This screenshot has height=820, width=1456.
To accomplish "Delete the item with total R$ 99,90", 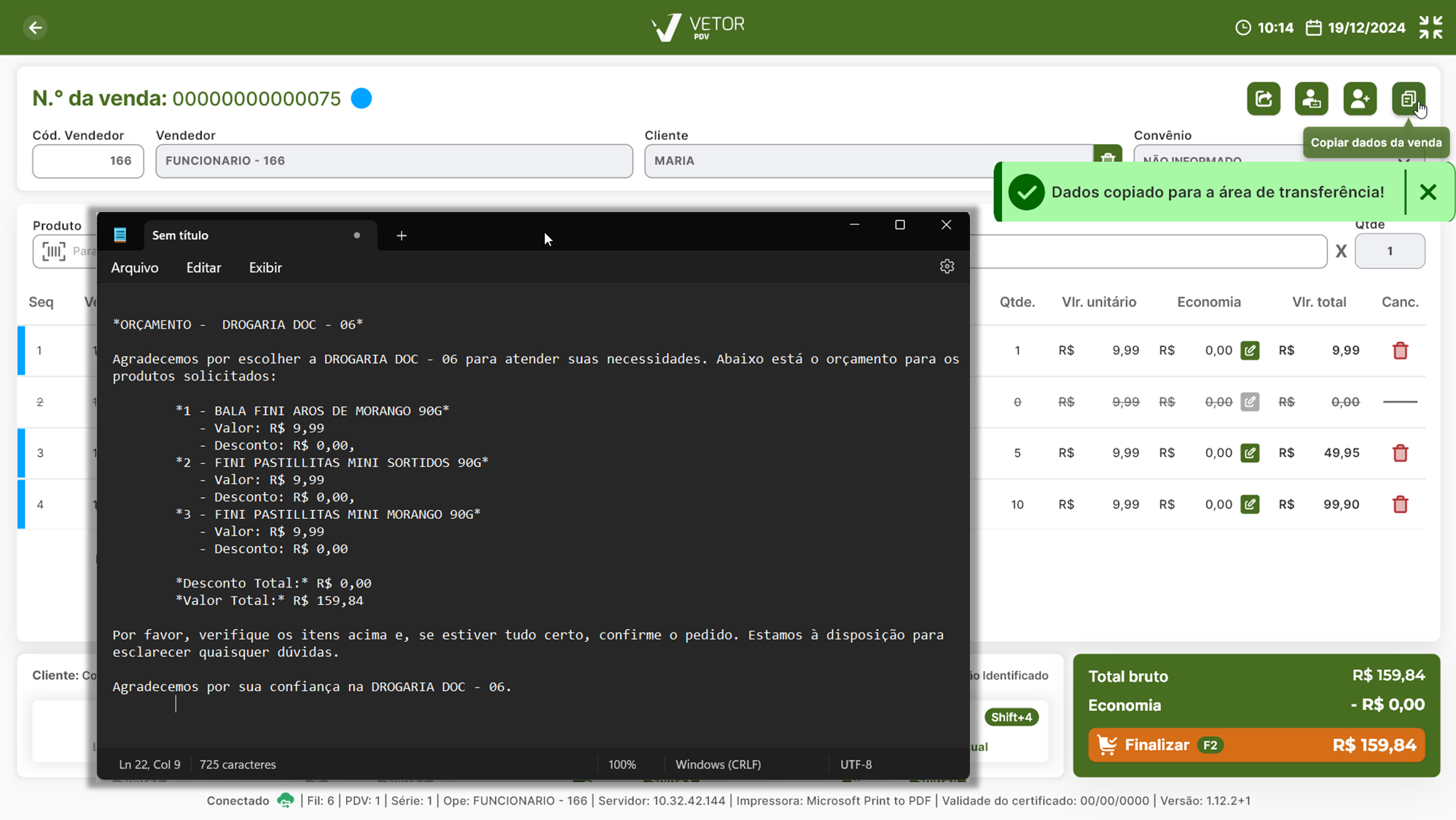I will pyautogui.click(x=1400, y=504).
